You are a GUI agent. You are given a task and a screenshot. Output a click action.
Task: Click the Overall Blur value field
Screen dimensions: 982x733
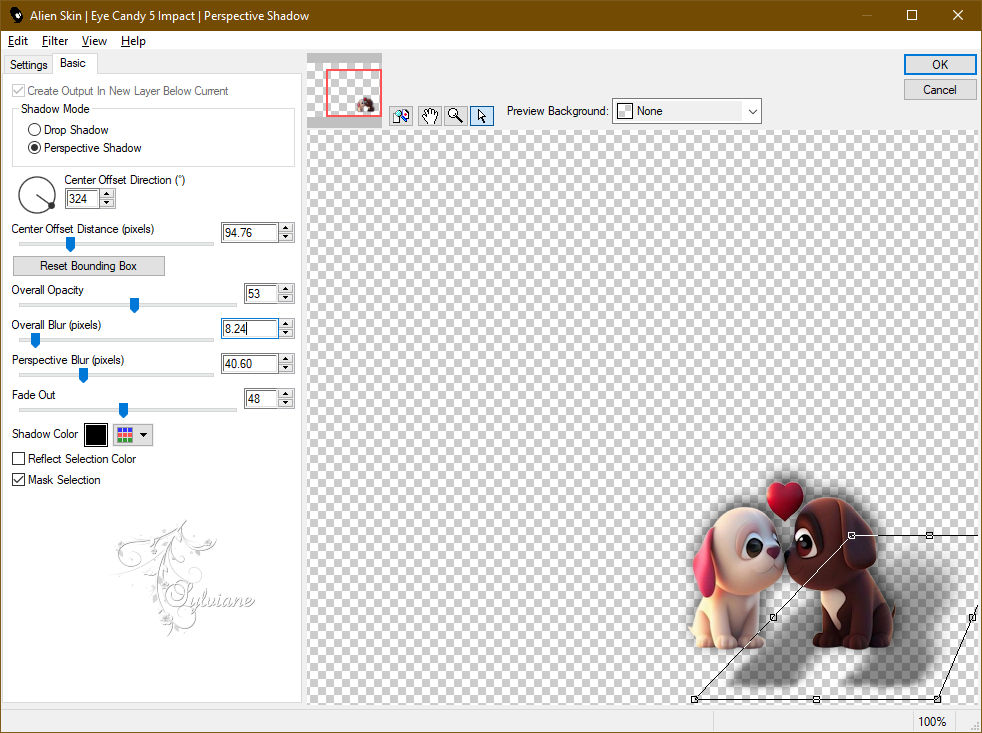(249, 328)
